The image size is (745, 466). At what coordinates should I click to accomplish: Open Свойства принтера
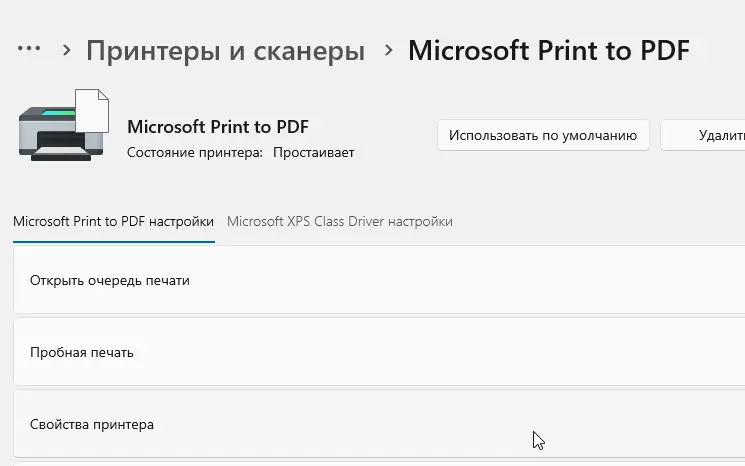coord(379,424)
